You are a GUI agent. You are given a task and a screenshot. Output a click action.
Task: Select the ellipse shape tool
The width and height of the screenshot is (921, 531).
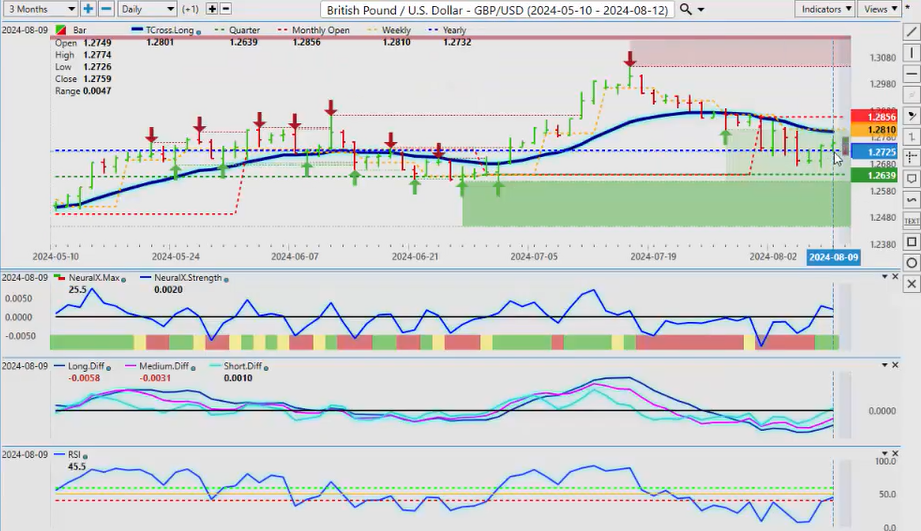point(910,262)
